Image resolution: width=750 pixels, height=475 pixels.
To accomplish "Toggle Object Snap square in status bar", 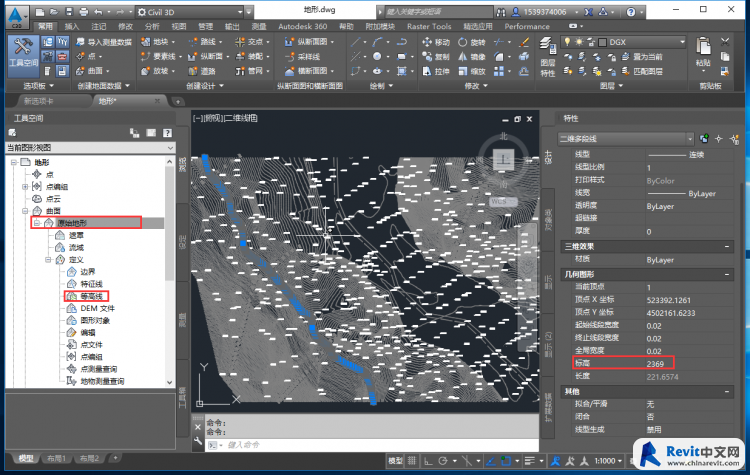I will 506,461.
